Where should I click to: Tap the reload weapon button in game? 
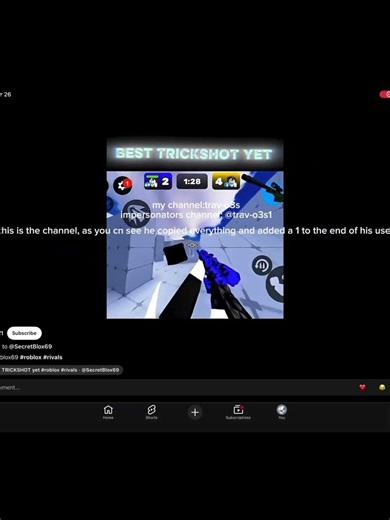(262, 266)
